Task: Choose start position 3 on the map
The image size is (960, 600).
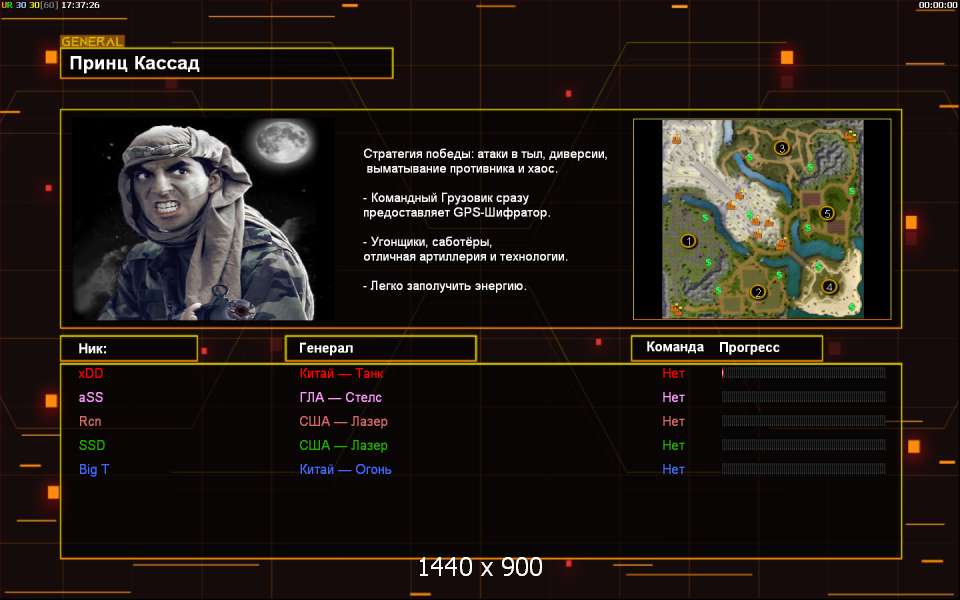Action: [782, 148]
